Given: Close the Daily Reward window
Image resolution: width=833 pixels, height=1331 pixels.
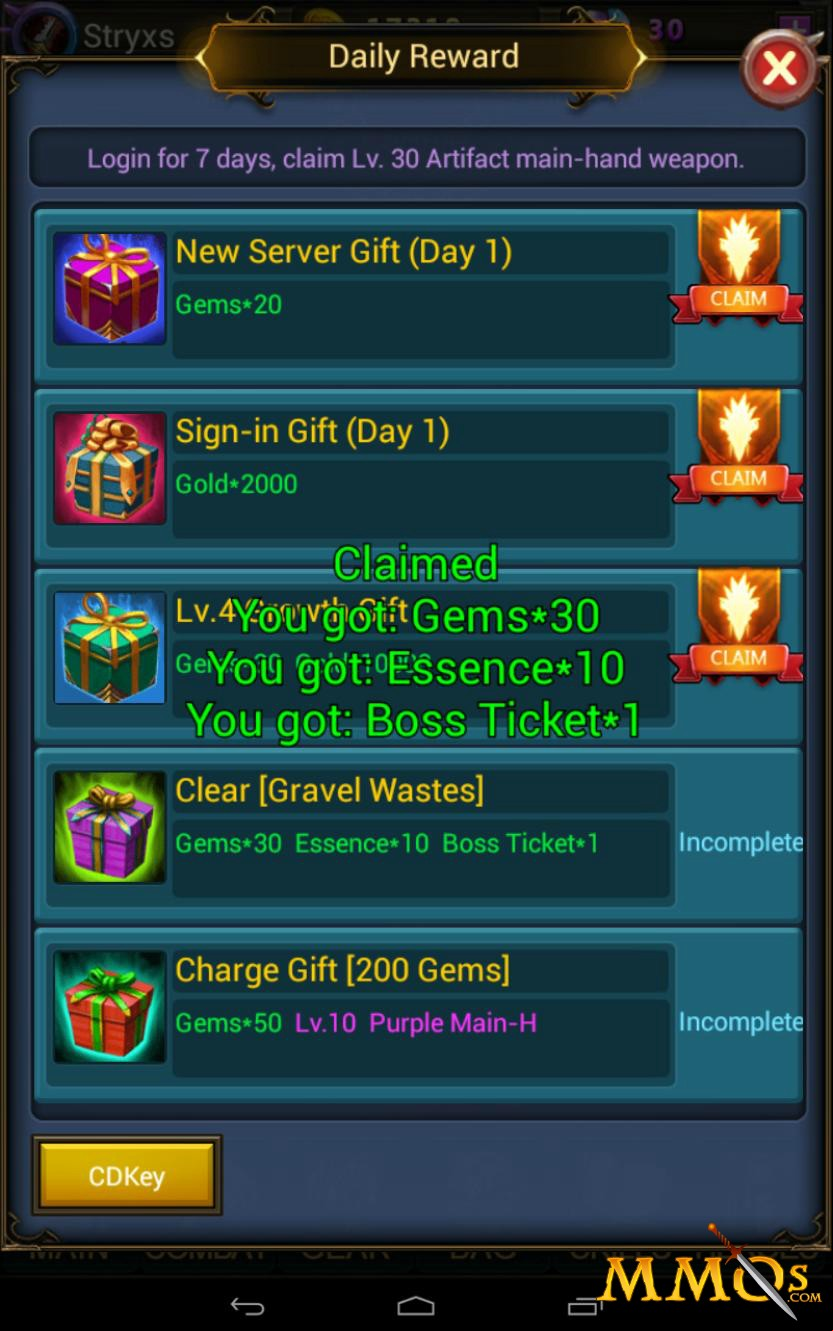Looking at the screenshot, I should (x=779, y=68).
